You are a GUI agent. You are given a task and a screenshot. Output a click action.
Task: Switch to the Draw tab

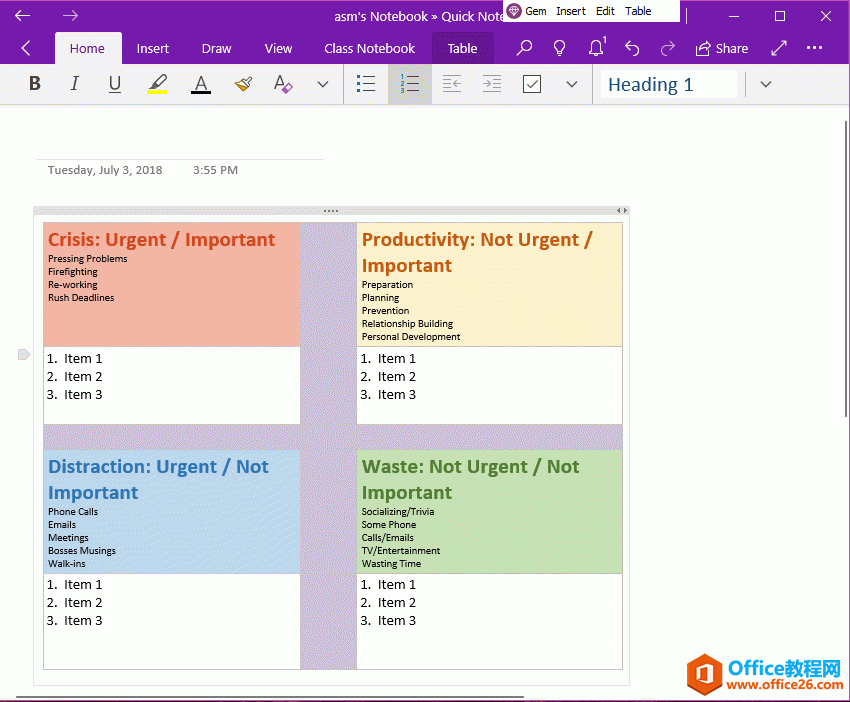(x=216, y=47)
